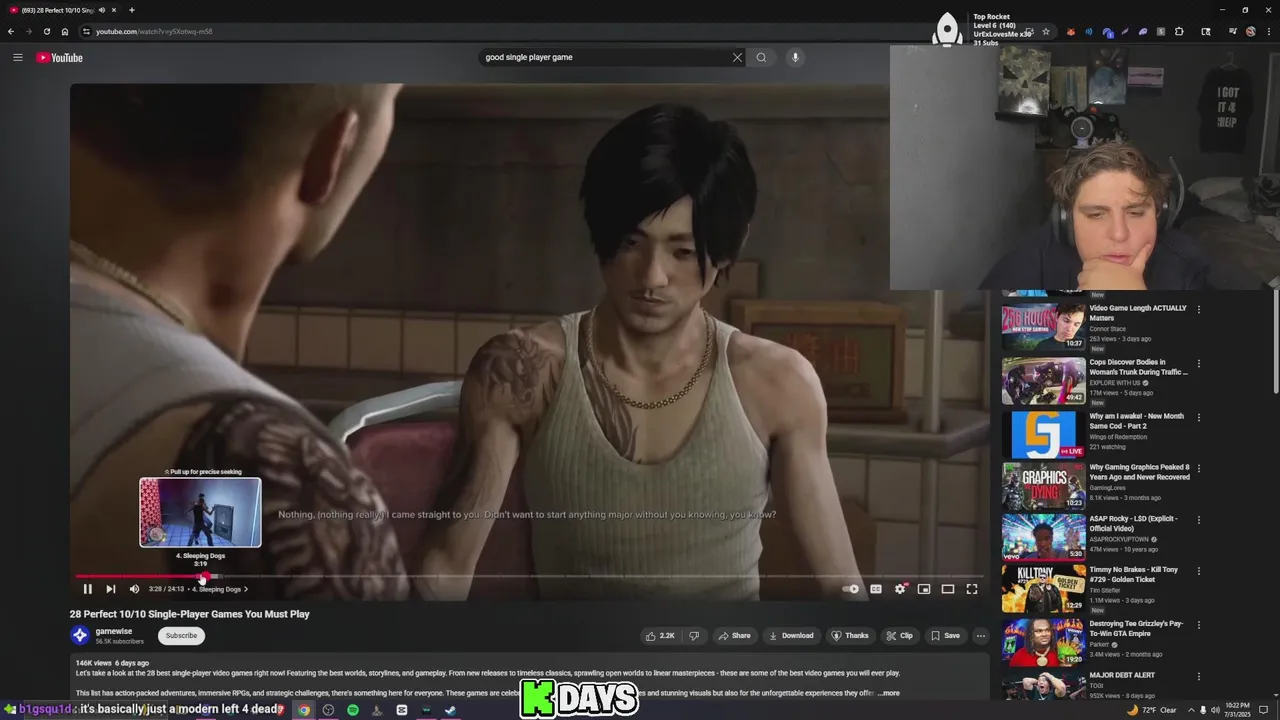Expand the description with '...more'

coord(888,693)
